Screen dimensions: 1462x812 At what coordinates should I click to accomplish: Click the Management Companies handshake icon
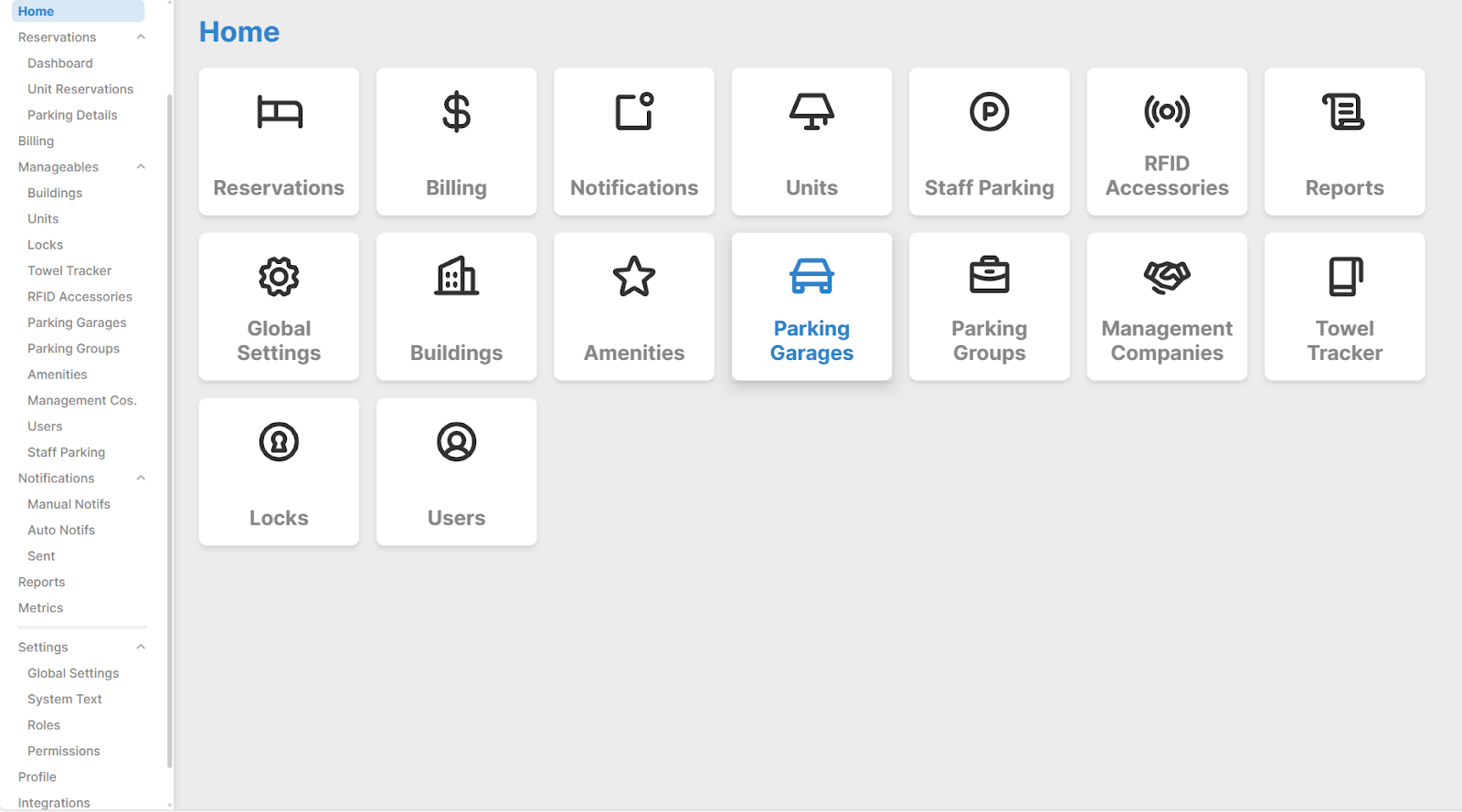[x=1167, y=277]
